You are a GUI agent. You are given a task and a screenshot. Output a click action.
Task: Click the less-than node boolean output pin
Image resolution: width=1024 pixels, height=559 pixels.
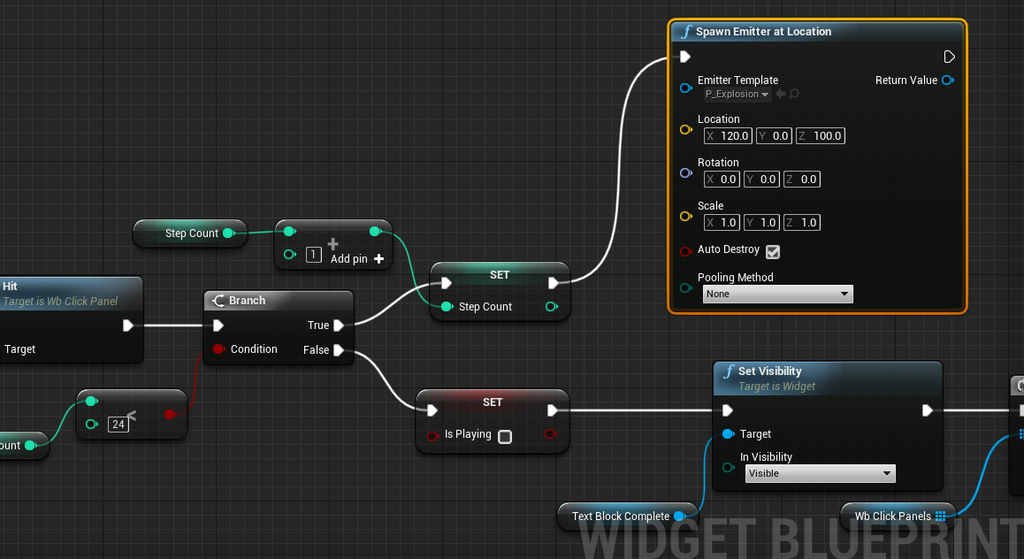[x=170, y=414]
